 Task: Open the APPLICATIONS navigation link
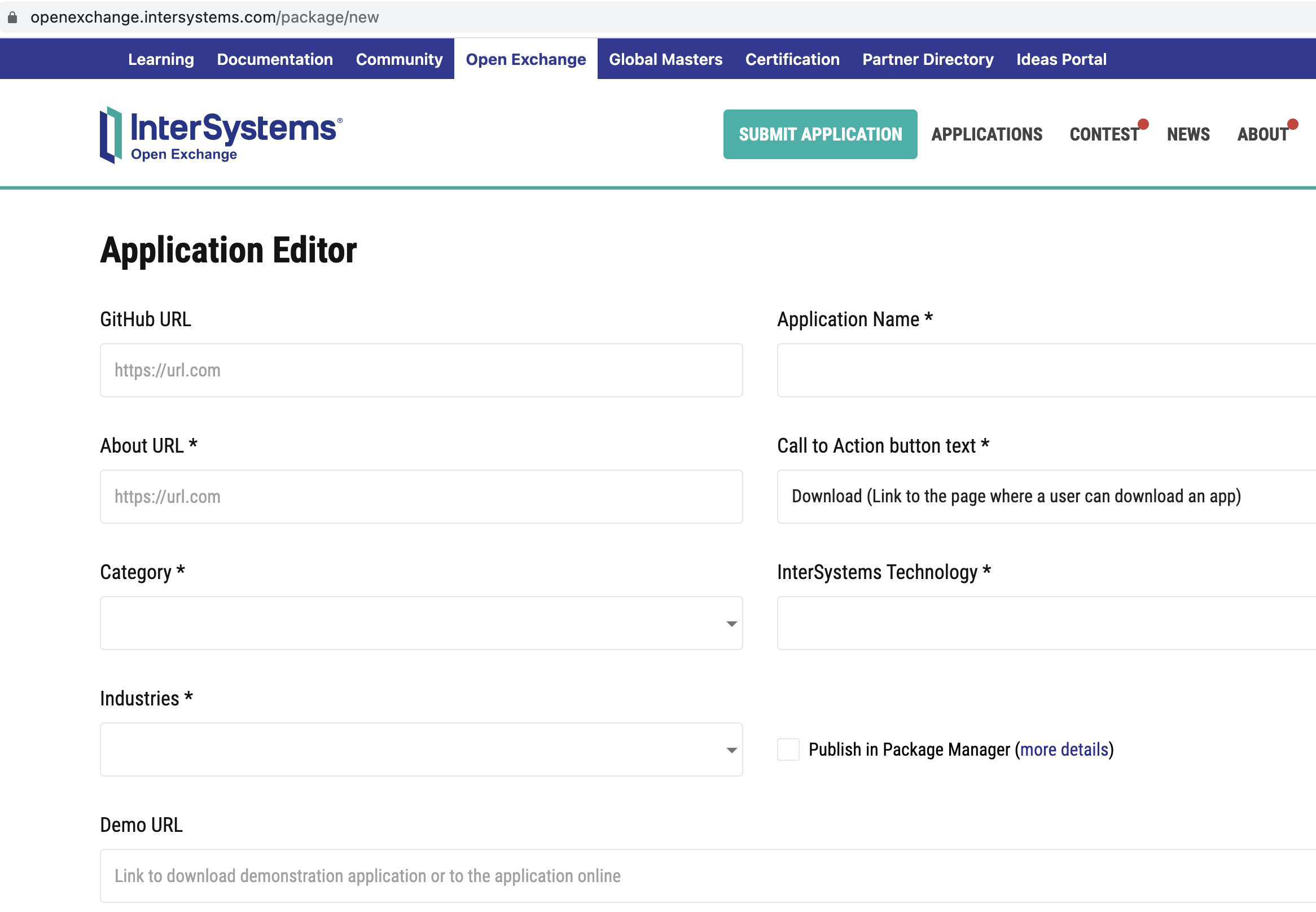[986, 134]
